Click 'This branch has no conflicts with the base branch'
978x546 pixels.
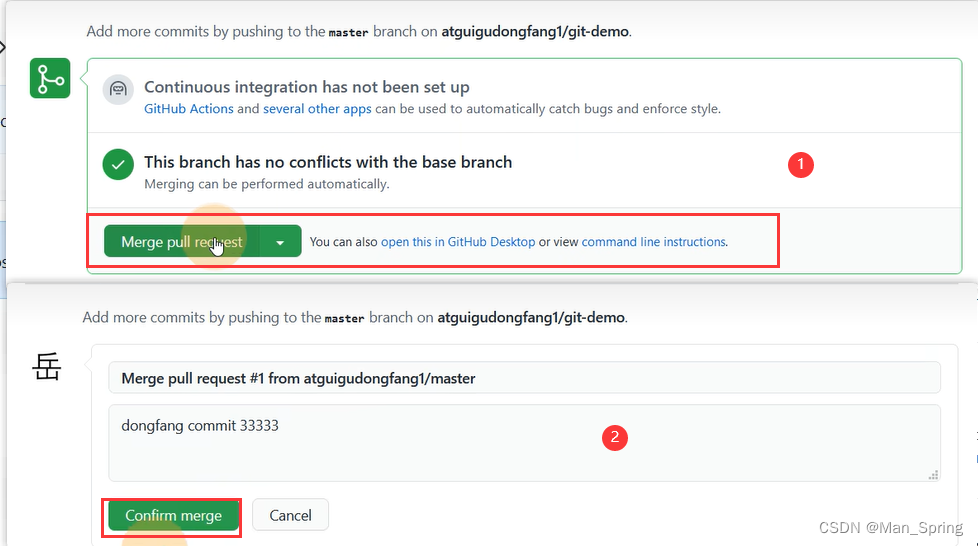[328, 162]
